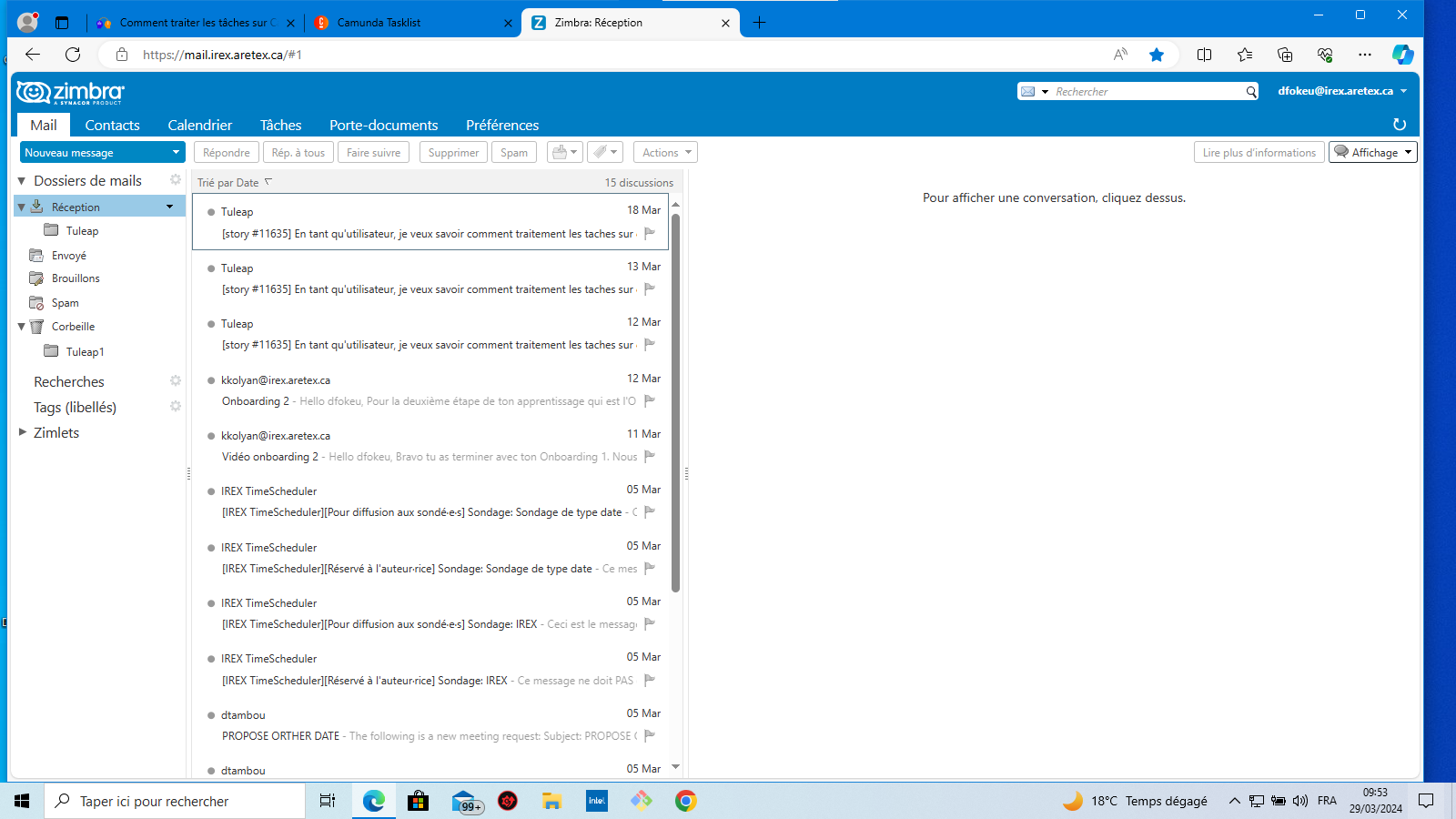Open the tag icon dropdown in toolbar
The image size is (1456, 819).
point(604,153)
